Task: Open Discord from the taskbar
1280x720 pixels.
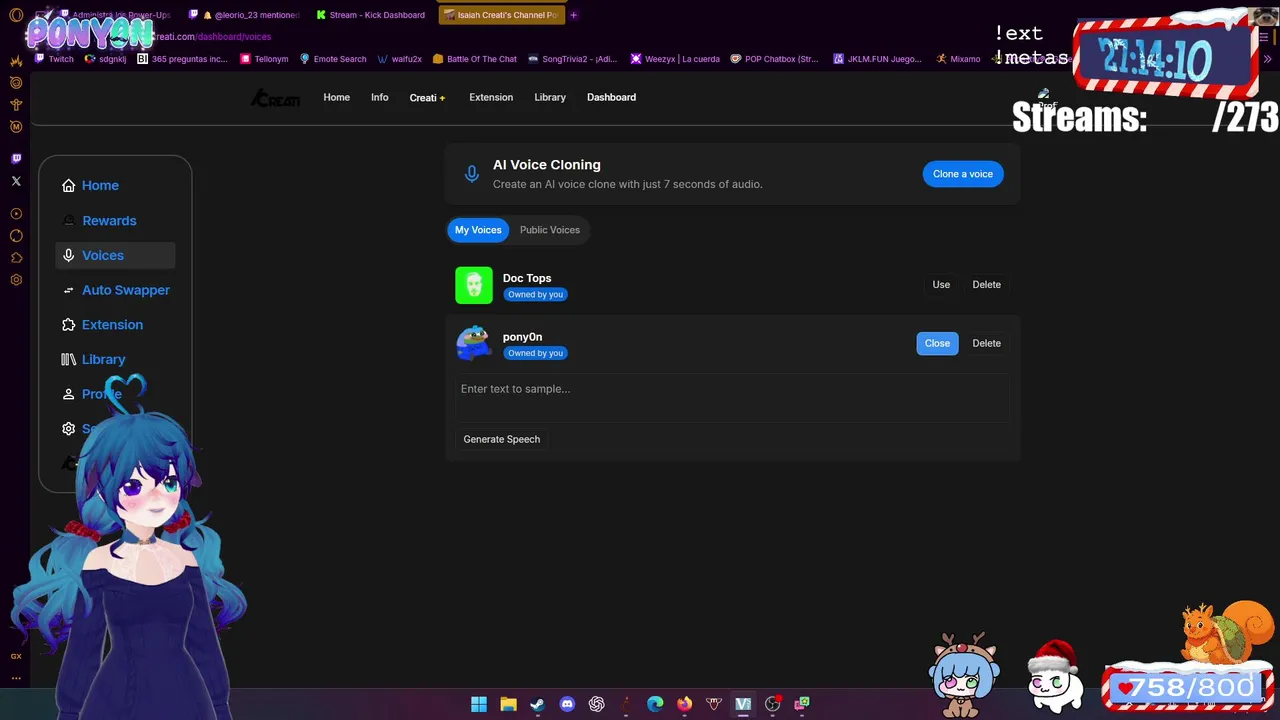Action: [x=567, y=704]
